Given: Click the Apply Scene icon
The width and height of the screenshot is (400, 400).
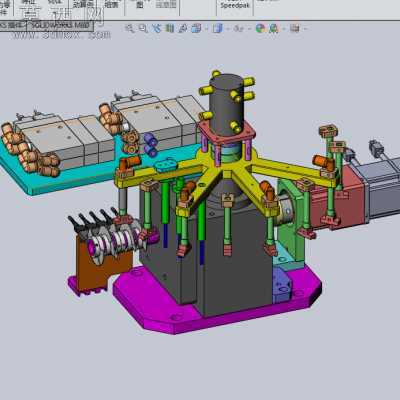Looking at the screenshot, I should coord(274,28).
